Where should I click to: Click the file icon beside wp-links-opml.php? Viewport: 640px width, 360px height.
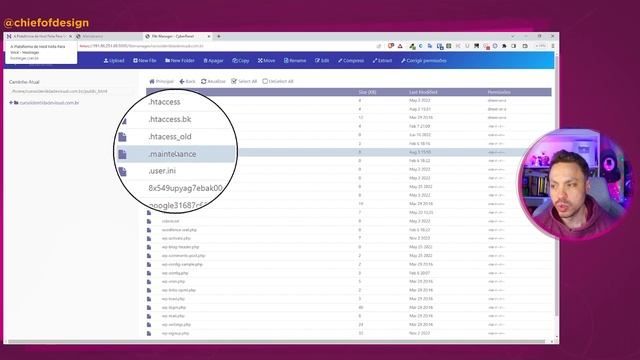[x=149, y=290]
